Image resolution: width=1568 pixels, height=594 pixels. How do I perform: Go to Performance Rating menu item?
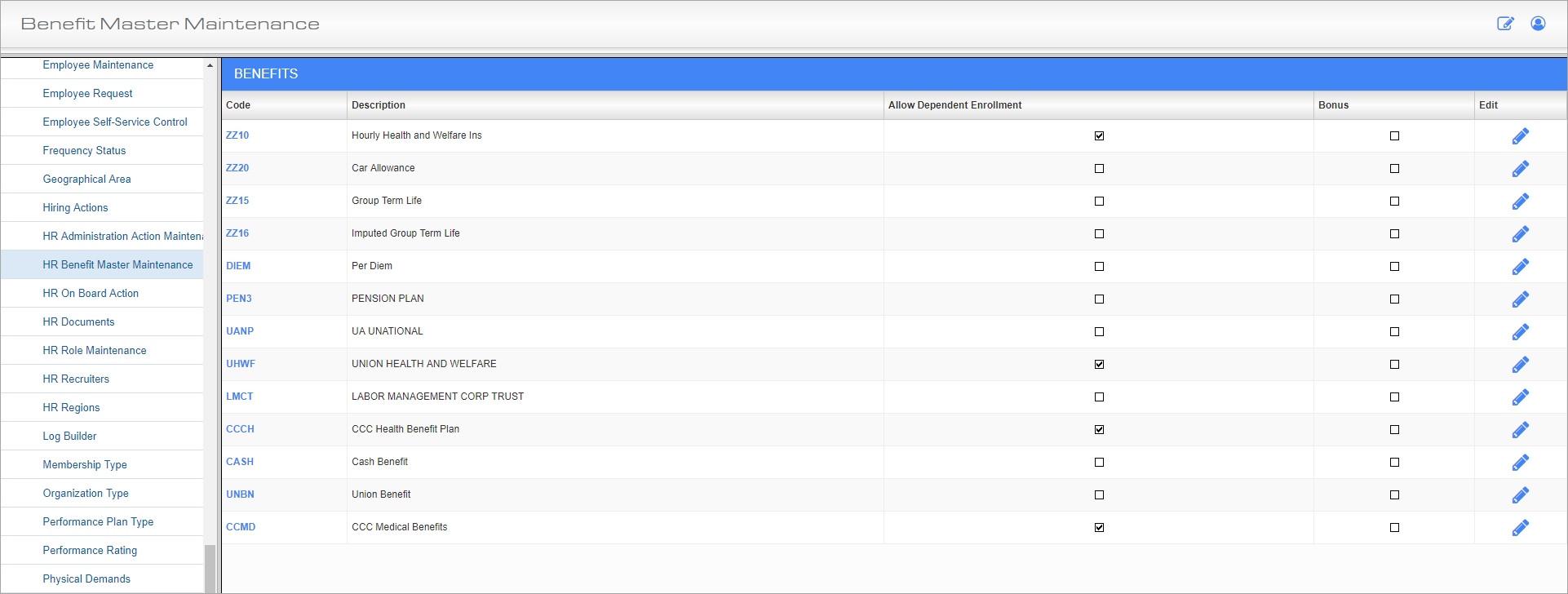90,550
